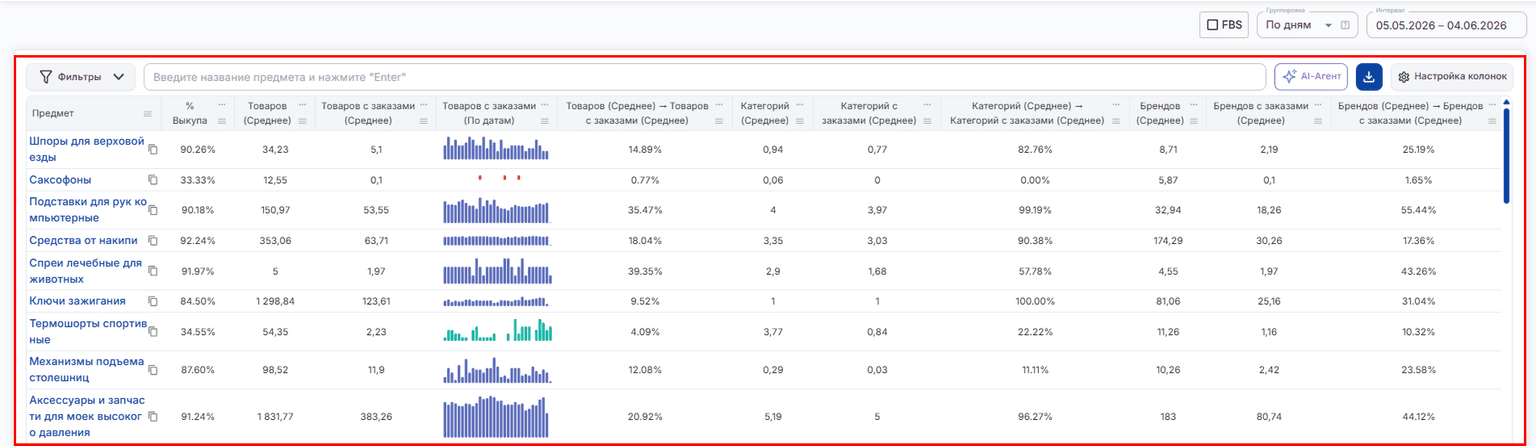This screenshot has height=446, width=1536.
Task: Click the vertical table scrollbar
Action: pyautogui.click(x=1506, y=155)
